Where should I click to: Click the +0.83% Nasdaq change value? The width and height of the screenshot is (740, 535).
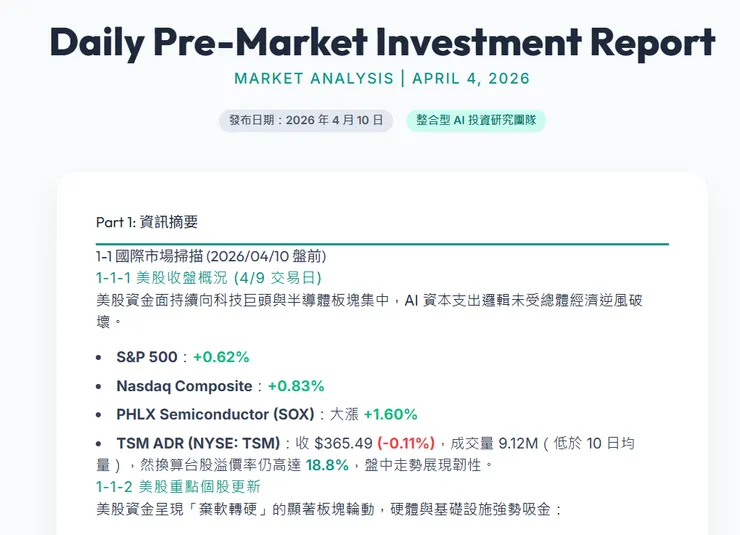(x=295, y=386)
